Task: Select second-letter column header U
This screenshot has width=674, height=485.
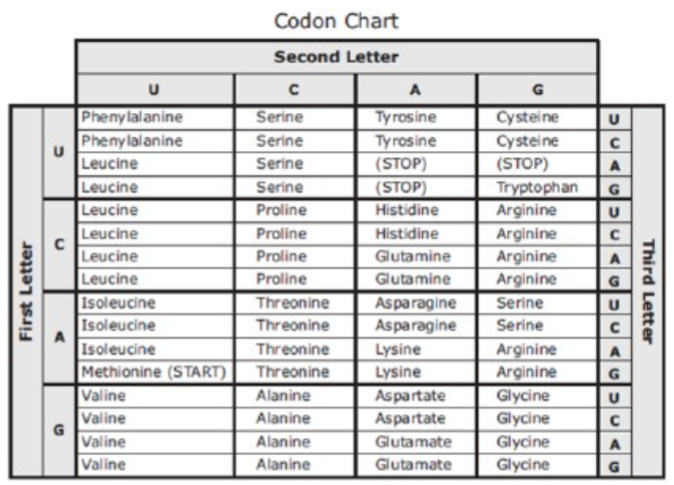Action: pyautogui.click(x=155, y=89)
